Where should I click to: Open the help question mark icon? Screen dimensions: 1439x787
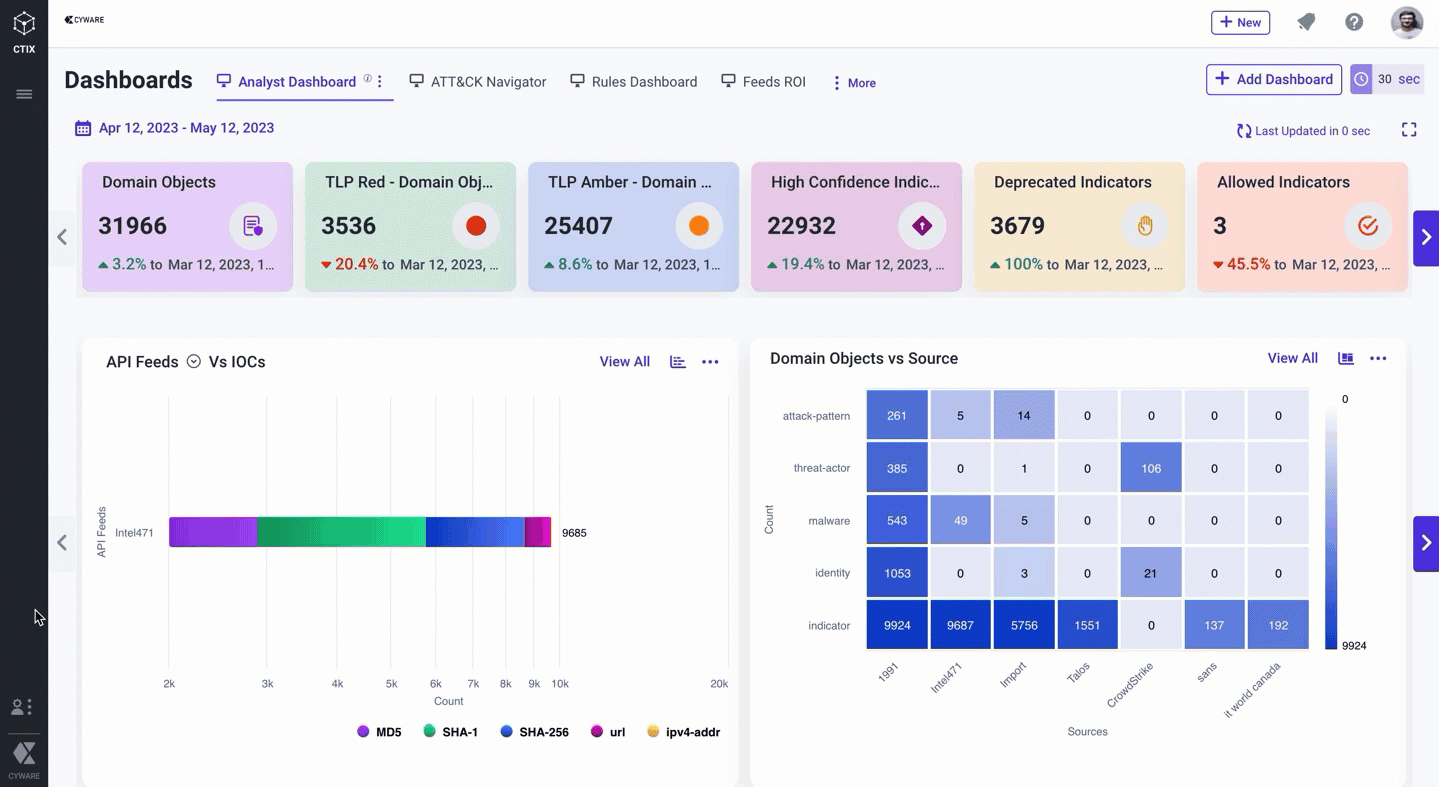1354,22
